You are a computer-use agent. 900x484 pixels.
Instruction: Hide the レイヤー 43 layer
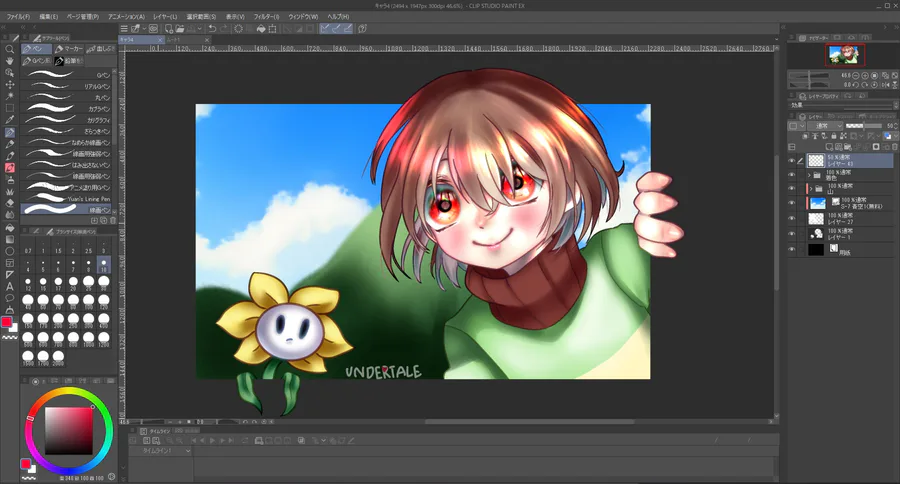[x=792, y=161]
